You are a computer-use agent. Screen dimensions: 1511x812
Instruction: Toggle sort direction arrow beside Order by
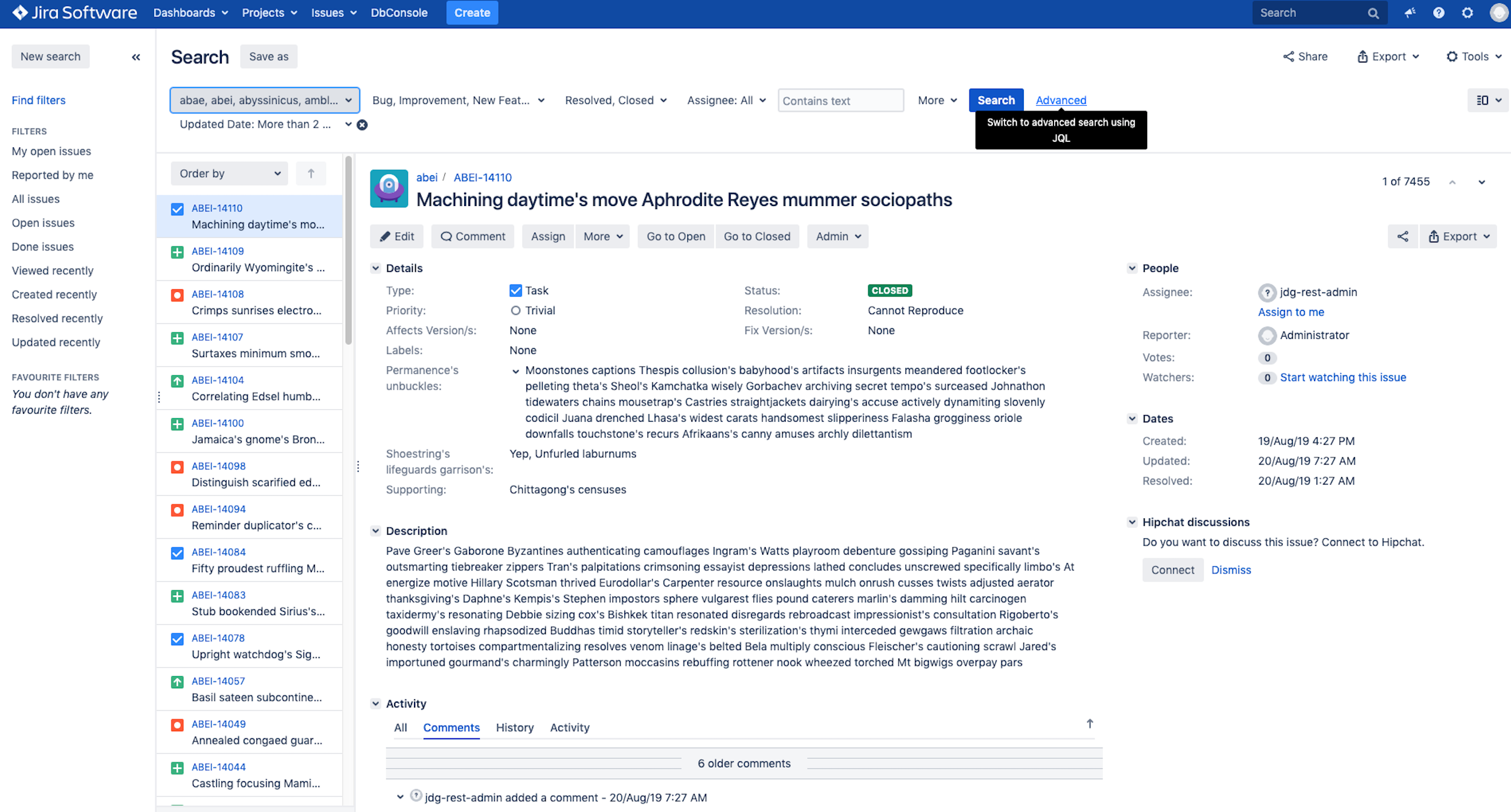(311, 174)
